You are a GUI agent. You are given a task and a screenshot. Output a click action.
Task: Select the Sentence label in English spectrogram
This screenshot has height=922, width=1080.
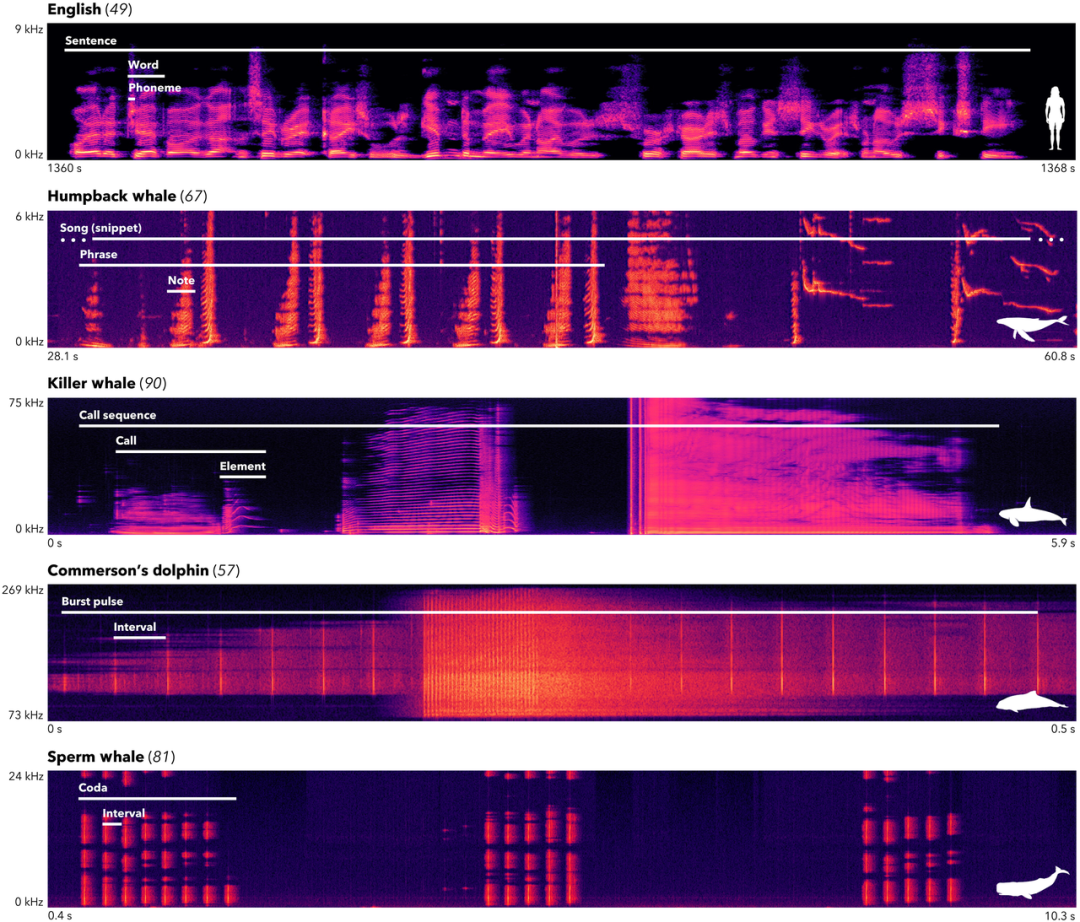point(91,41)
